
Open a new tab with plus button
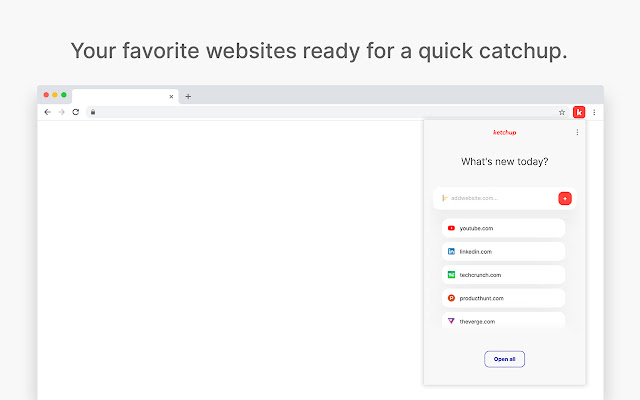click(x=188, y=96)
